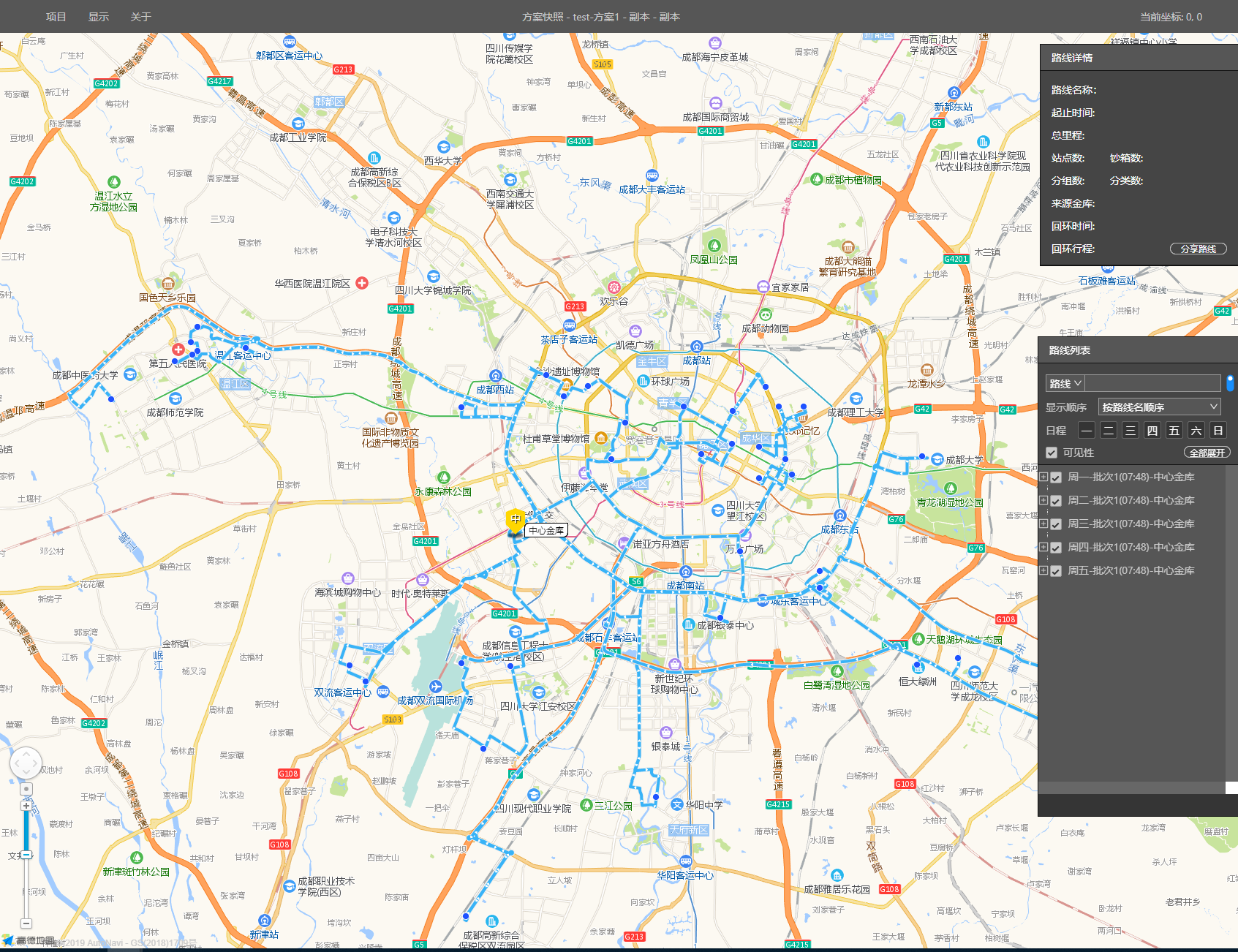Click the 成都东站 station icon
Screen dimensions: 1238x952
click(839, 515)
